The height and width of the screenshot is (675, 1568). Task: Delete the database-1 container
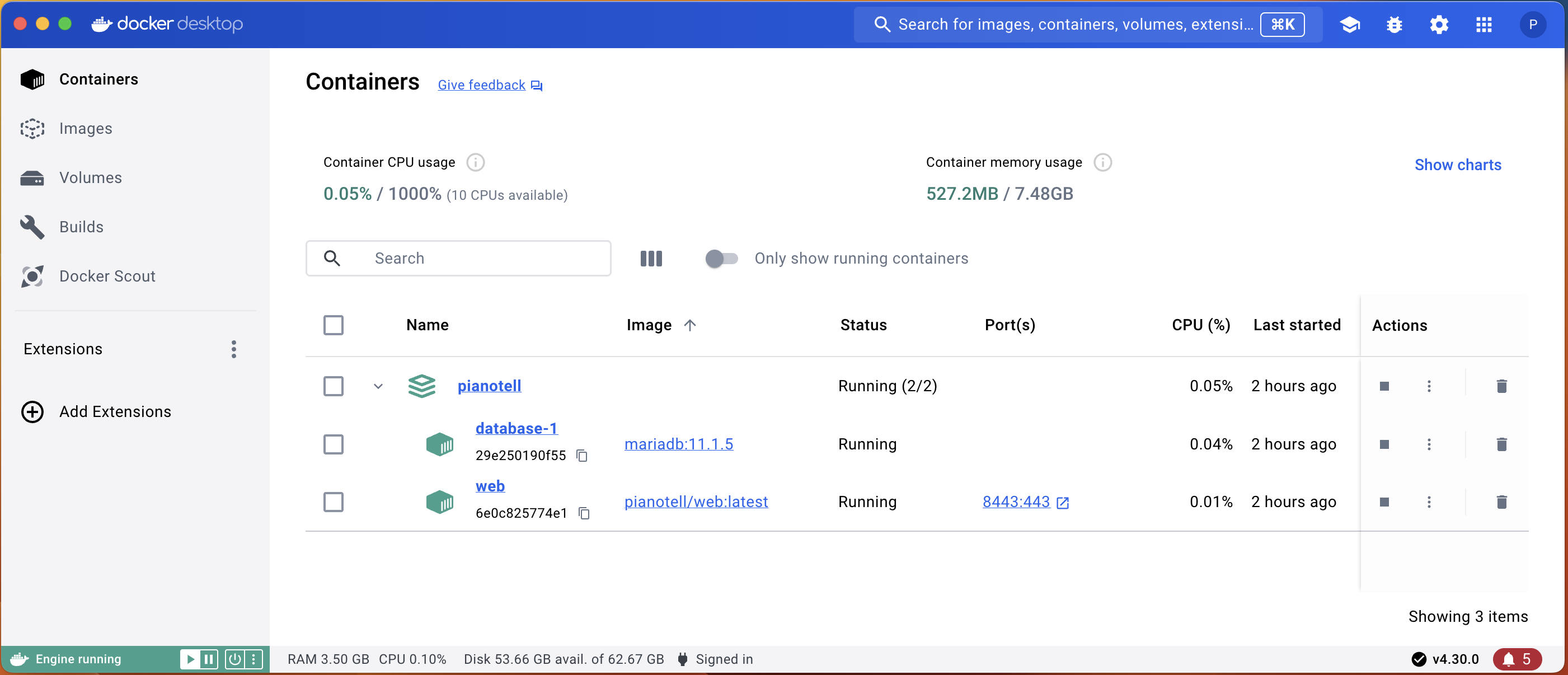click(x=1501, y=444)
